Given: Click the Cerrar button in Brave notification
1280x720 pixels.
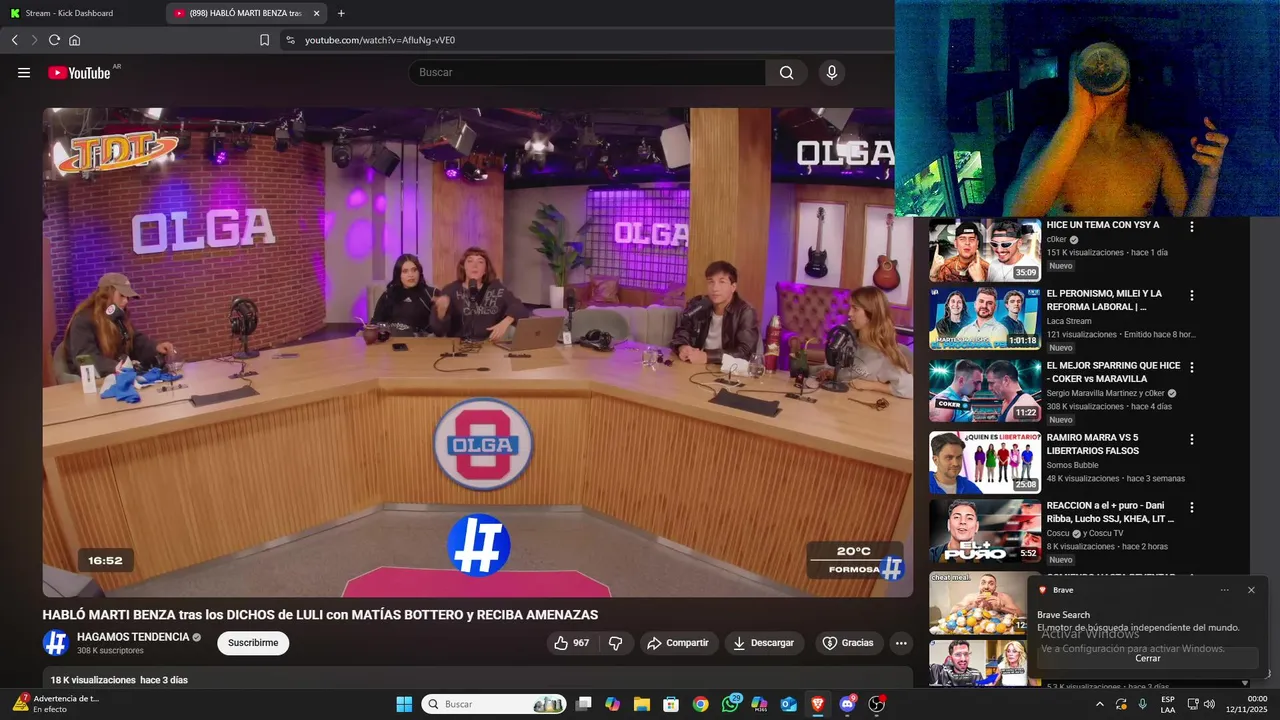Looking at the screenshot, I should (1148, 658).
